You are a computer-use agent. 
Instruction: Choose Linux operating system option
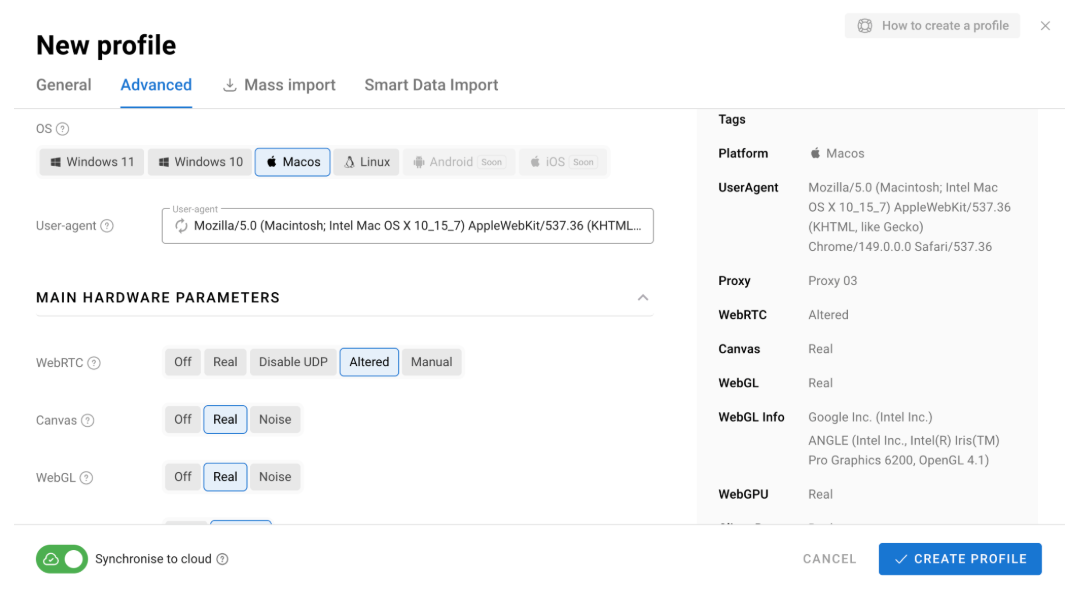tap(367, 162)
